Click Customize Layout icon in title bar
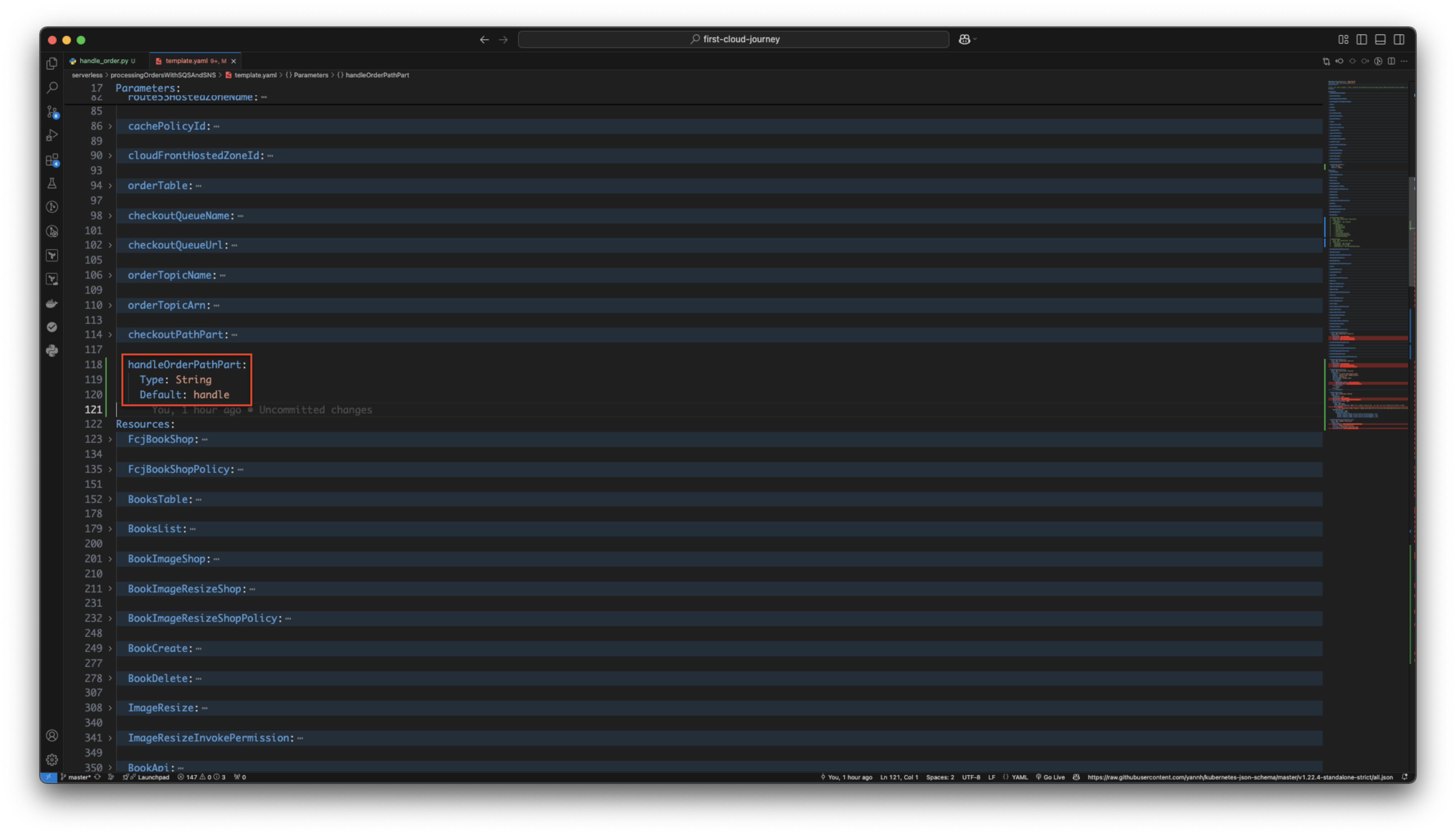 click(x=1343, y=39)
